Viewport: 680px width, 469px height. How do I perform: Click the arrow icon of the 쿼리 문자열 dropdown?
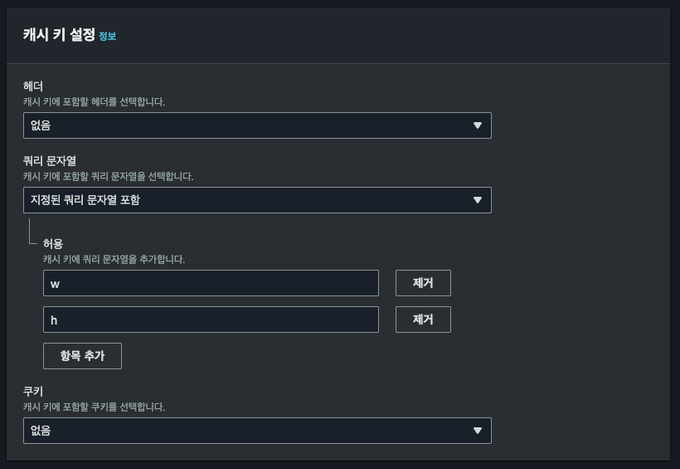pyautogui.click(x=477, y=200)
